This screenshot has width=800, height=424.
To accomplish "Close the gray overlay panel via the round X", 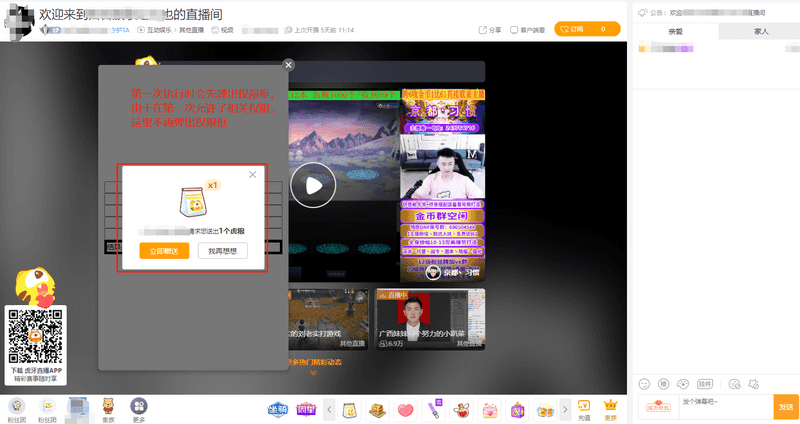I will click(288, 65).
